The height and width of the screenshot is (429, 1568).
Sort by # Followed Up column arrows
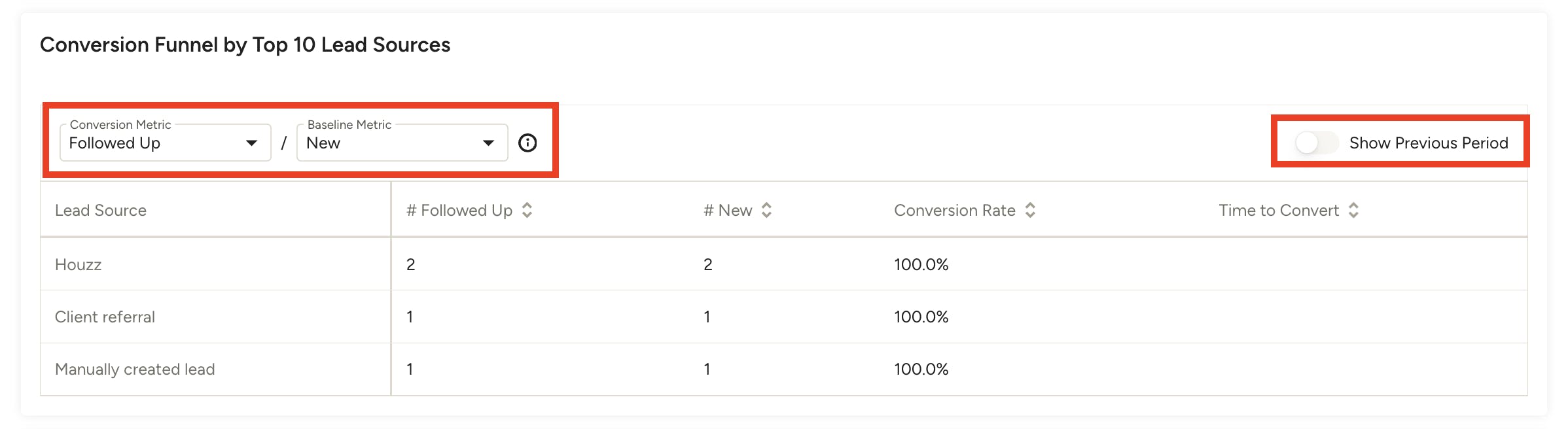527,210
